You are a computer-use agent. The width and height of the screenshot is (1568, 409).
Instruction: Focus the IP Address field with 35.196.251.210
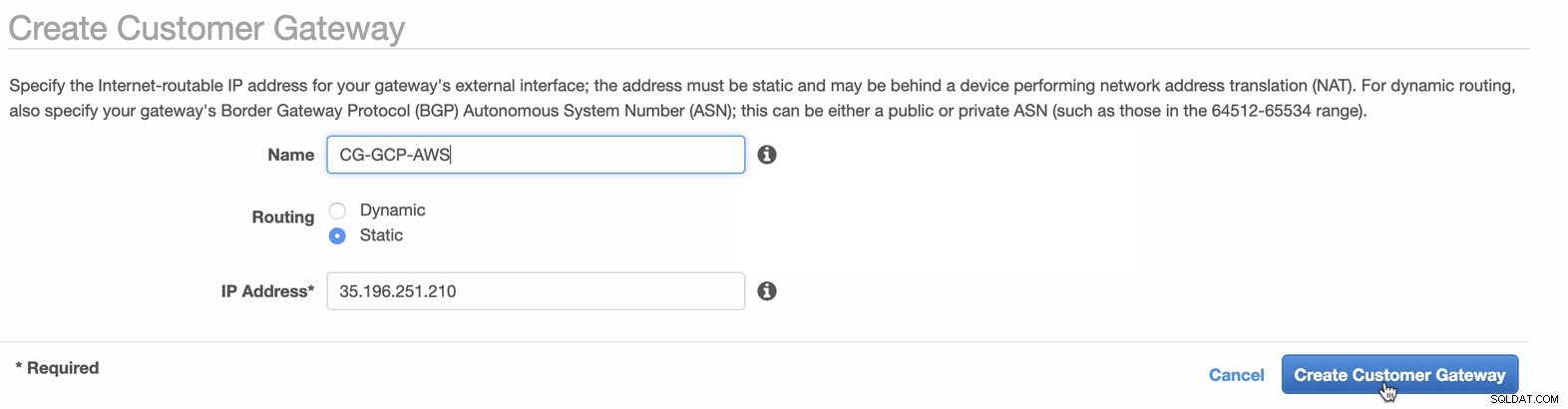(536, 291)
